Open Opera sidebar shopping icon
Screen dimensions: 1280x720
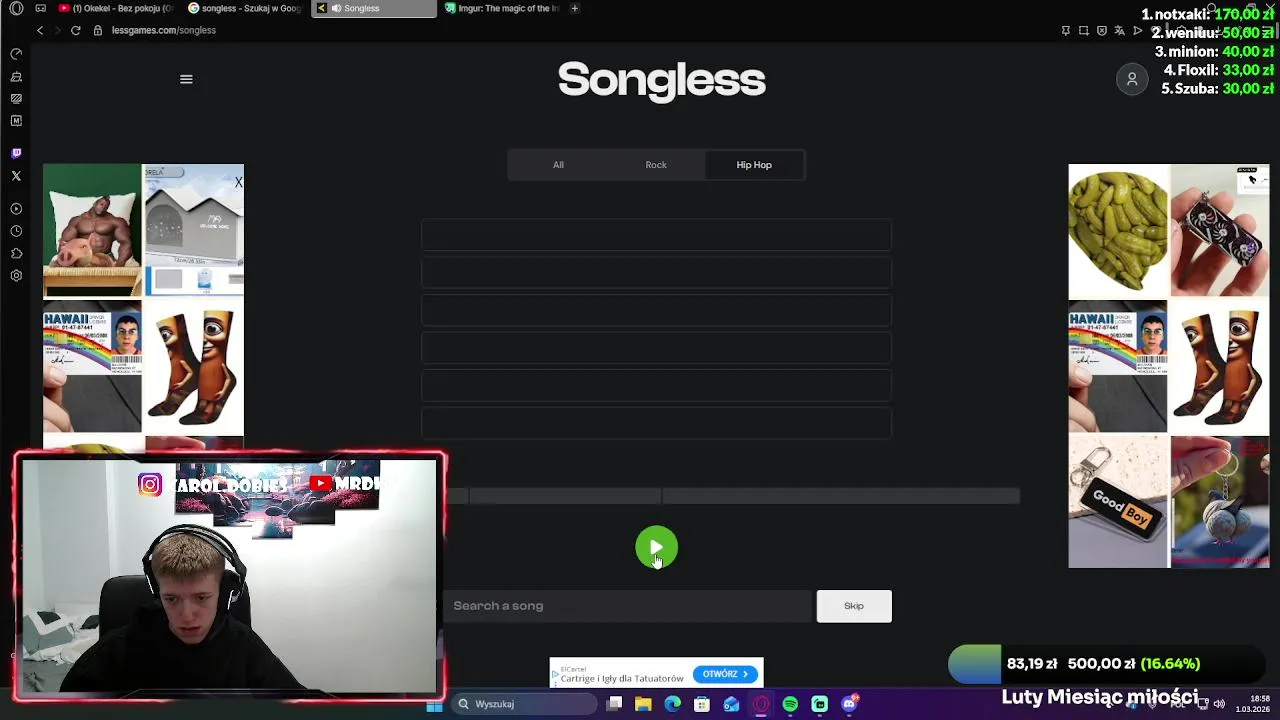(x=16, y=76)
